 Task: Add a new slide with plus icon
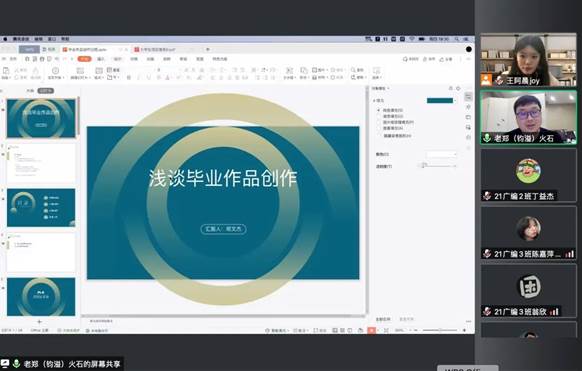tap(39, 321)
